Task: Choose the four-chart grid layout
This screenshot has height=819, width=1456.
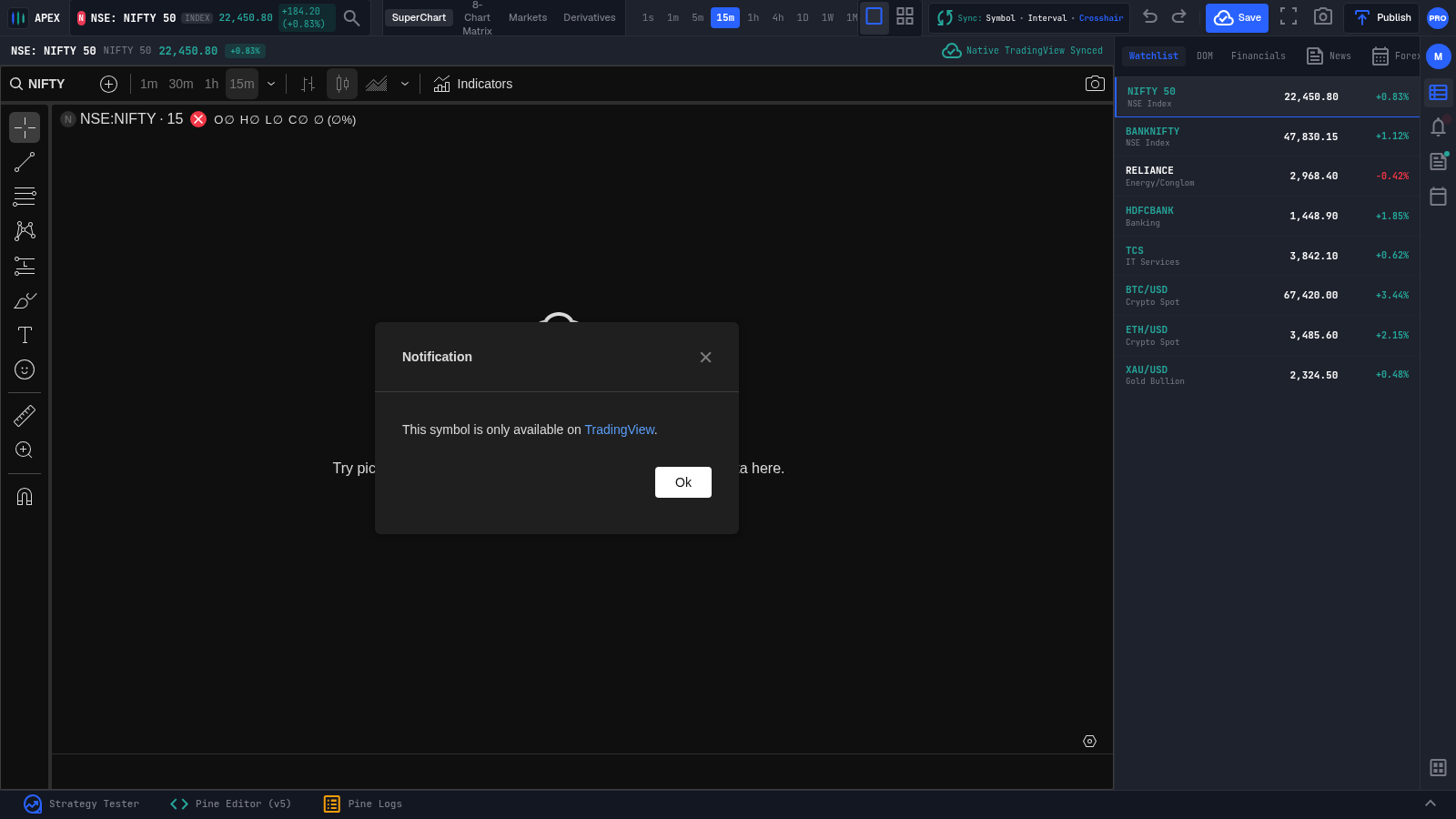Action: click(905, 16)
